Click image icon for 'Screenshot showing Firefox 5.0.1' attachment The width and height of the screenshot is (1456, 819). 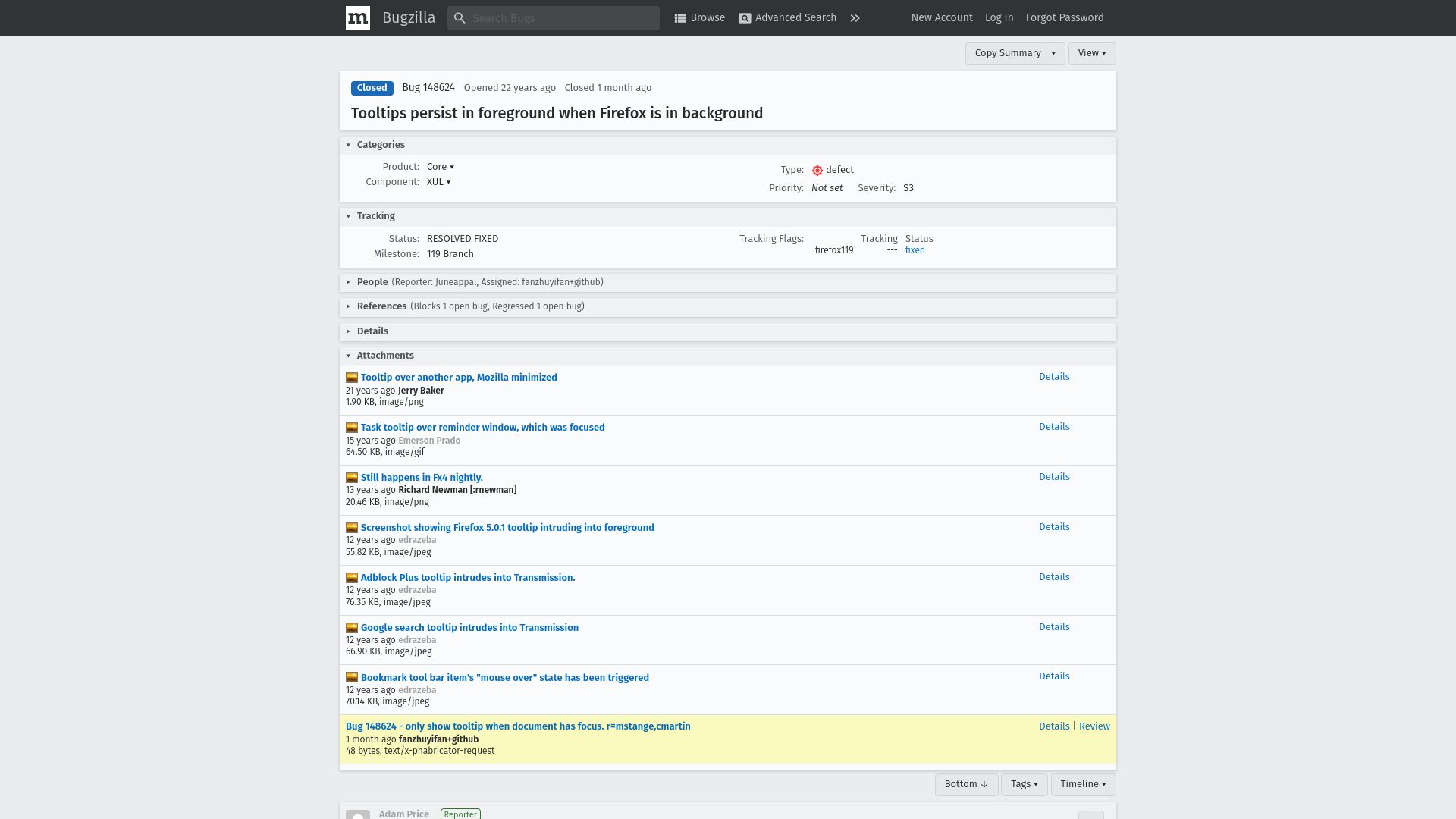coord(352,528)
